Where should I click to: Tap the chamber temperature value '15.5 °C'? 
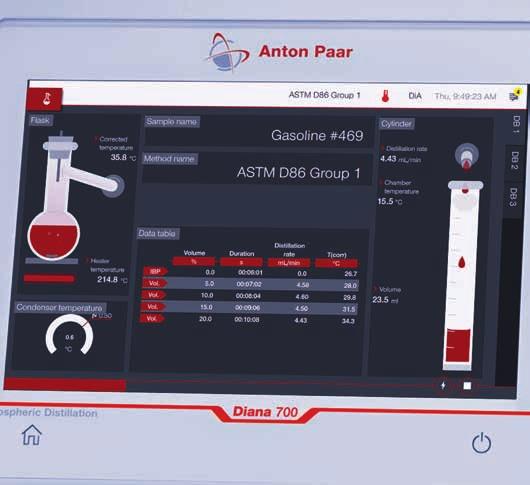point(390,201)
